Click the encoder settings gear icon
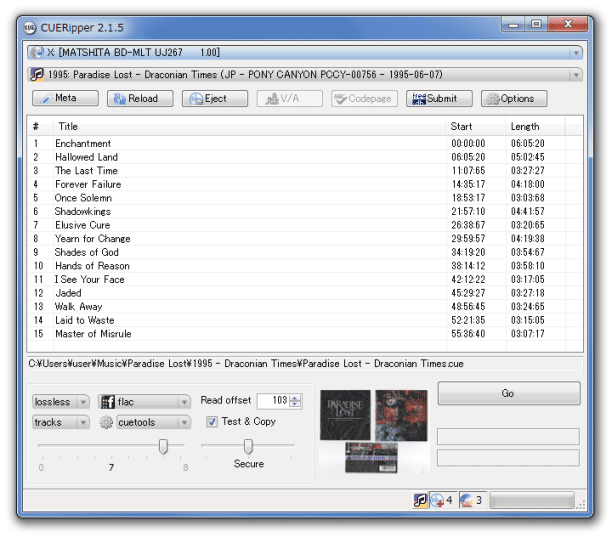 (106, 422)
